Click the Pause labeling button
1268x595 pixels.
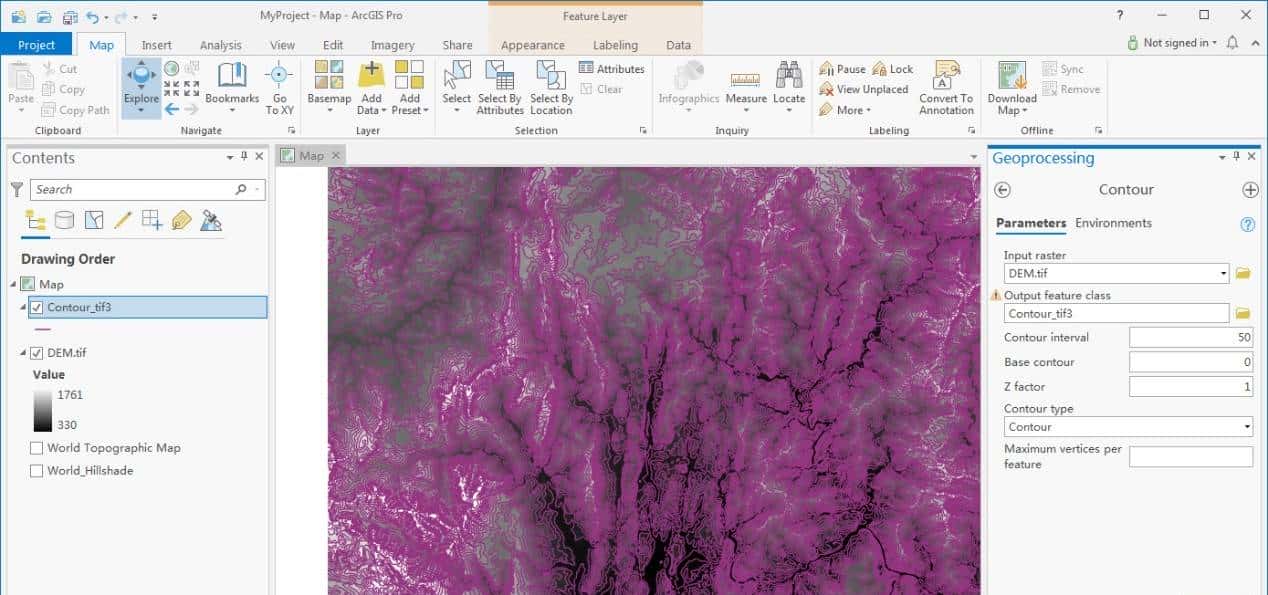click(841, 68)
